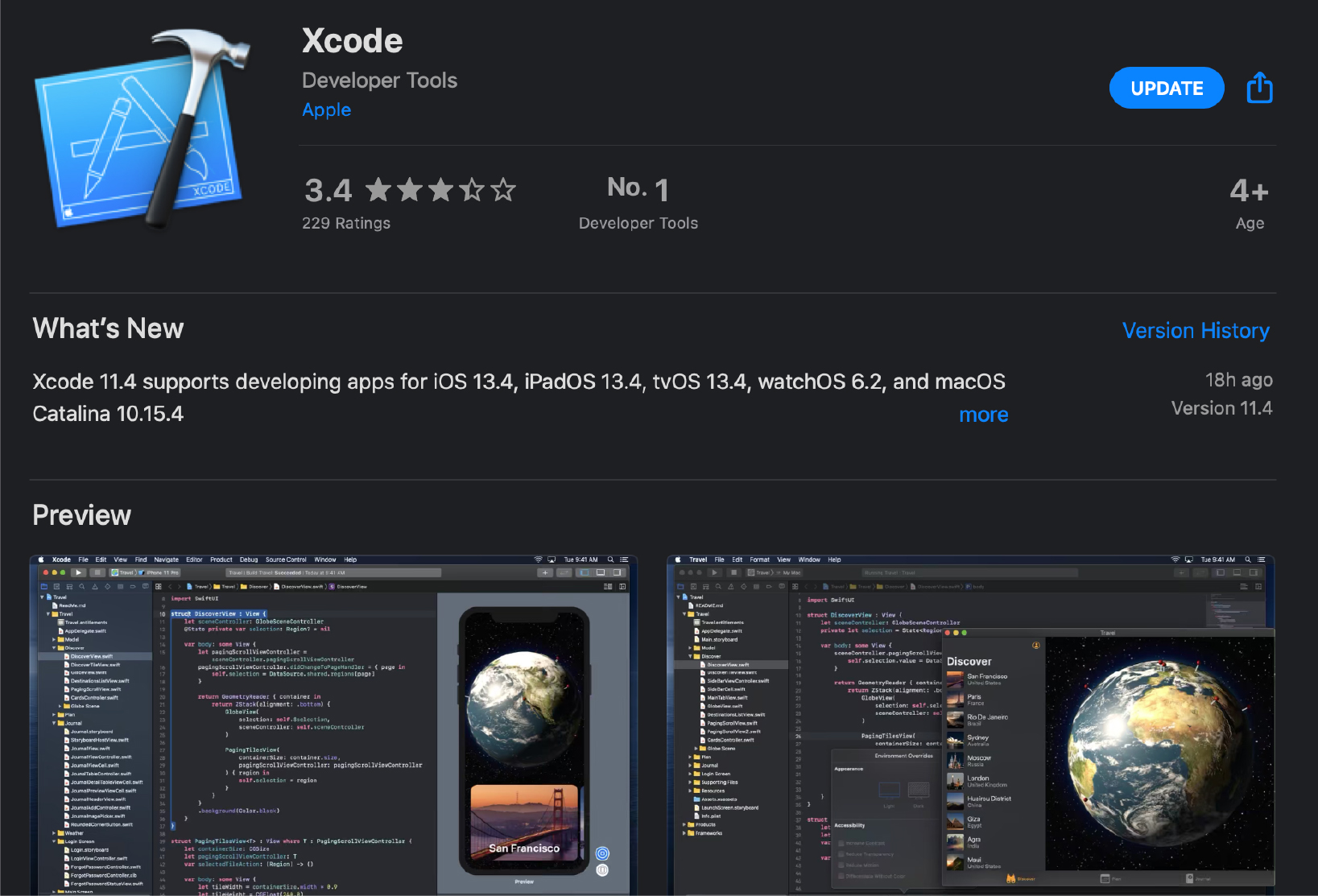
Task: Click the 'What's New' heading
Action: pyautogui.click(x=108, y=328)
